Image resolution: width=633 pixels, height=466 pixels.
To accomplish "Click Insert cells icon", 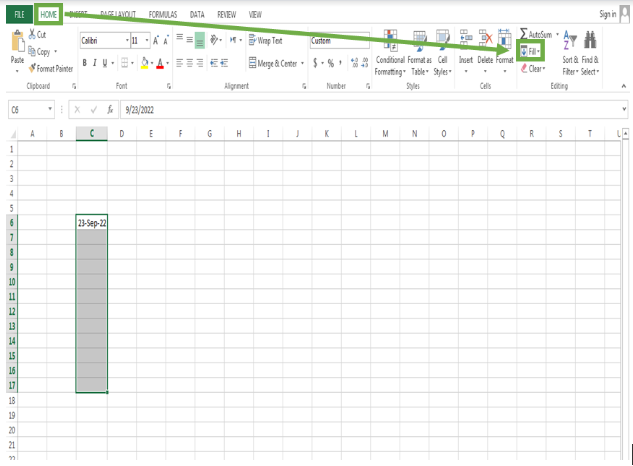I will click(466, 39).
